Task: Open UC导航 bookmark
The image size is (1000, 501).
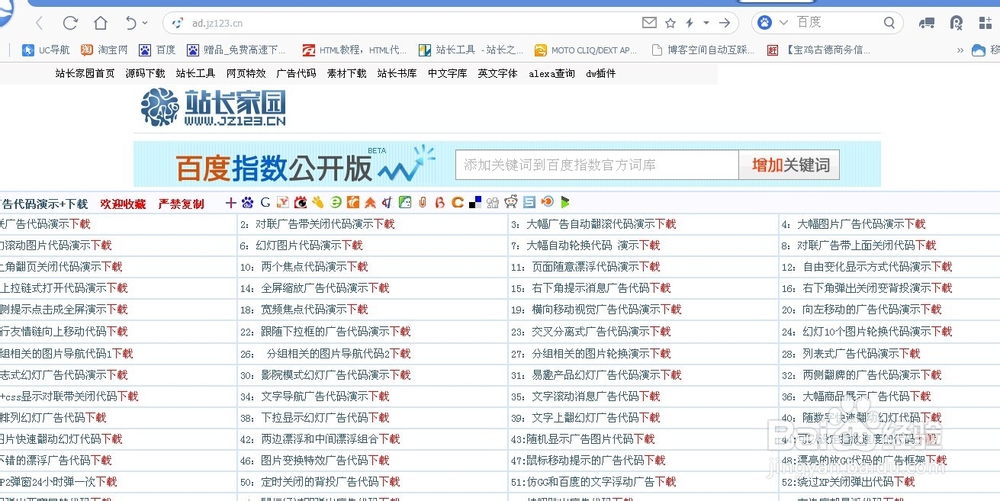Action: [x=46, y=50]
